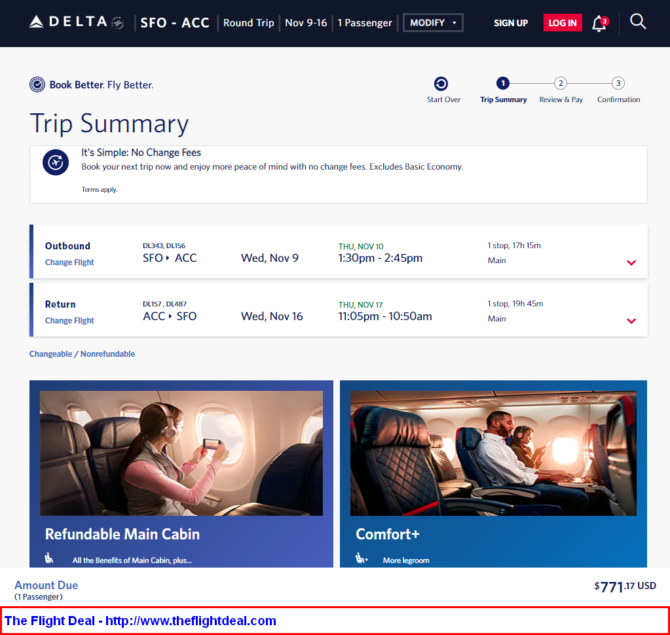670x635 pixels.
Task: Click Change Flight under Outbound
Action: tap(69, 262)
